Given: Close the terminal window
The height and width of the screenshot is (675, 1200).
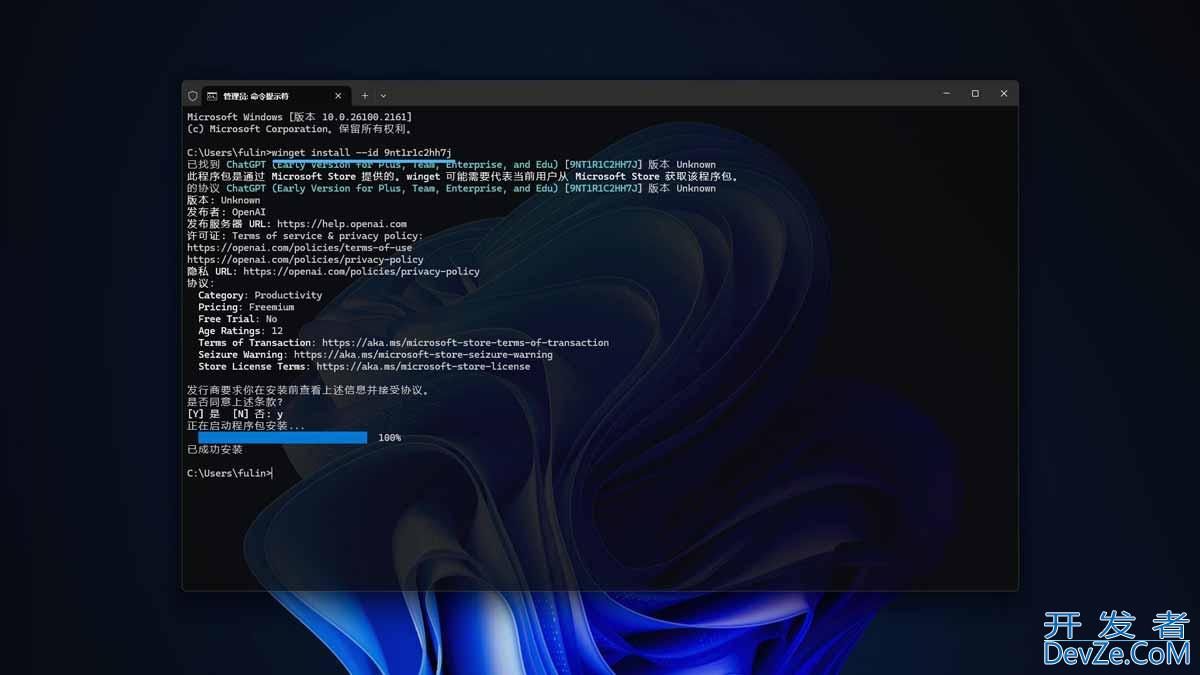Looking at the screenshot, I should pos(1004,94).
